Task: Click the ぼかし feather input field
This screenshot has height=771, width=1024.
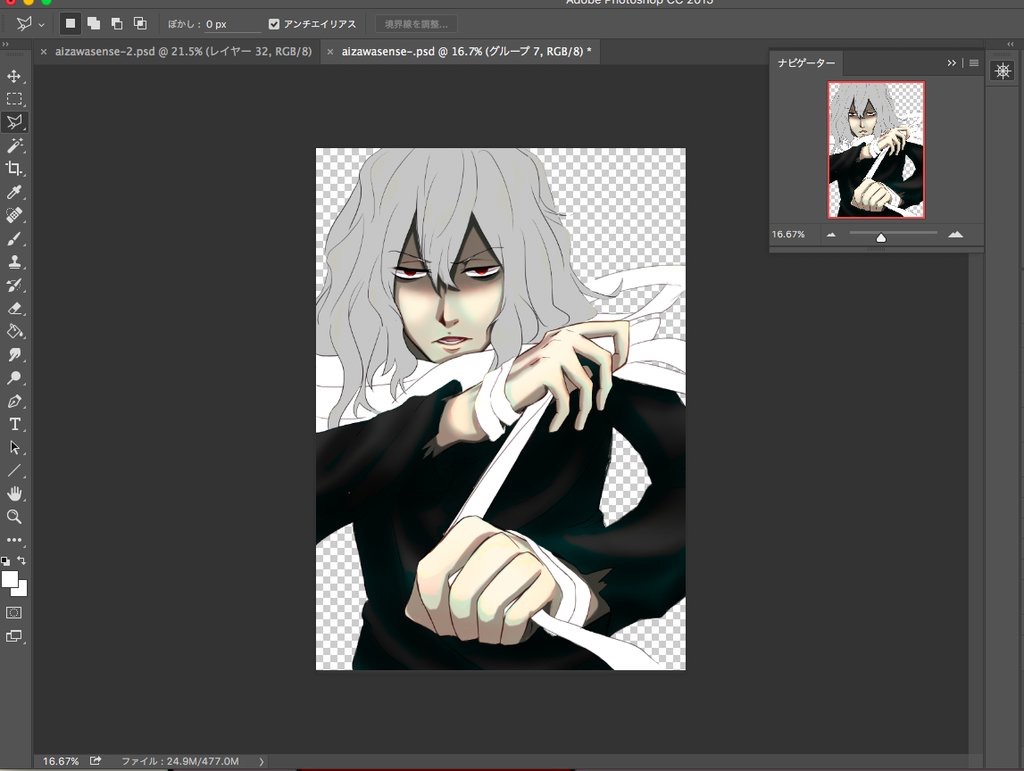Action: point(232,24)
